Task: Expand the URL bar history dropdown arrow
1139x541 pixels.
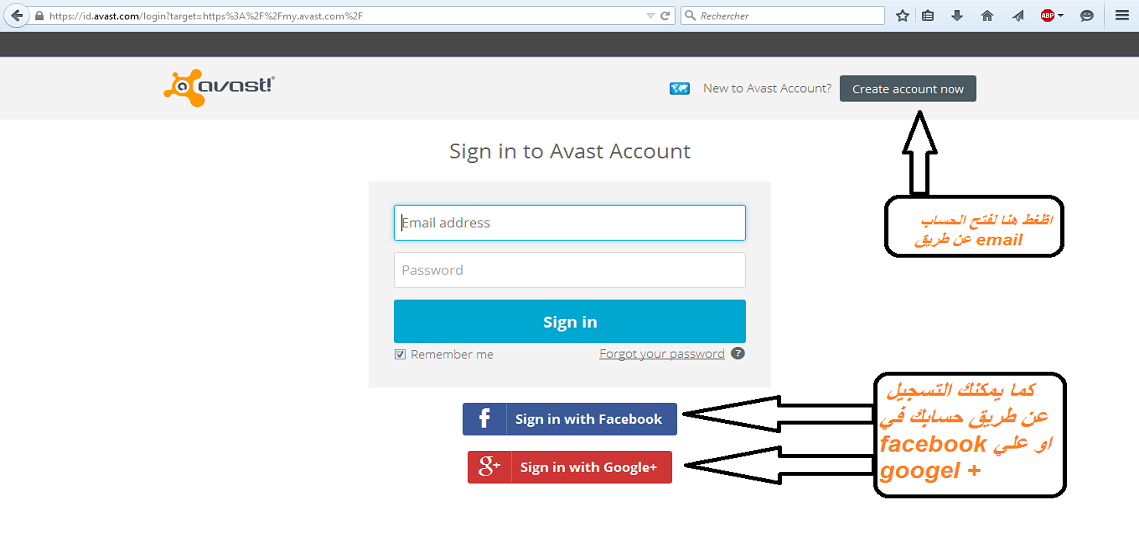Action: pos(650,15)
